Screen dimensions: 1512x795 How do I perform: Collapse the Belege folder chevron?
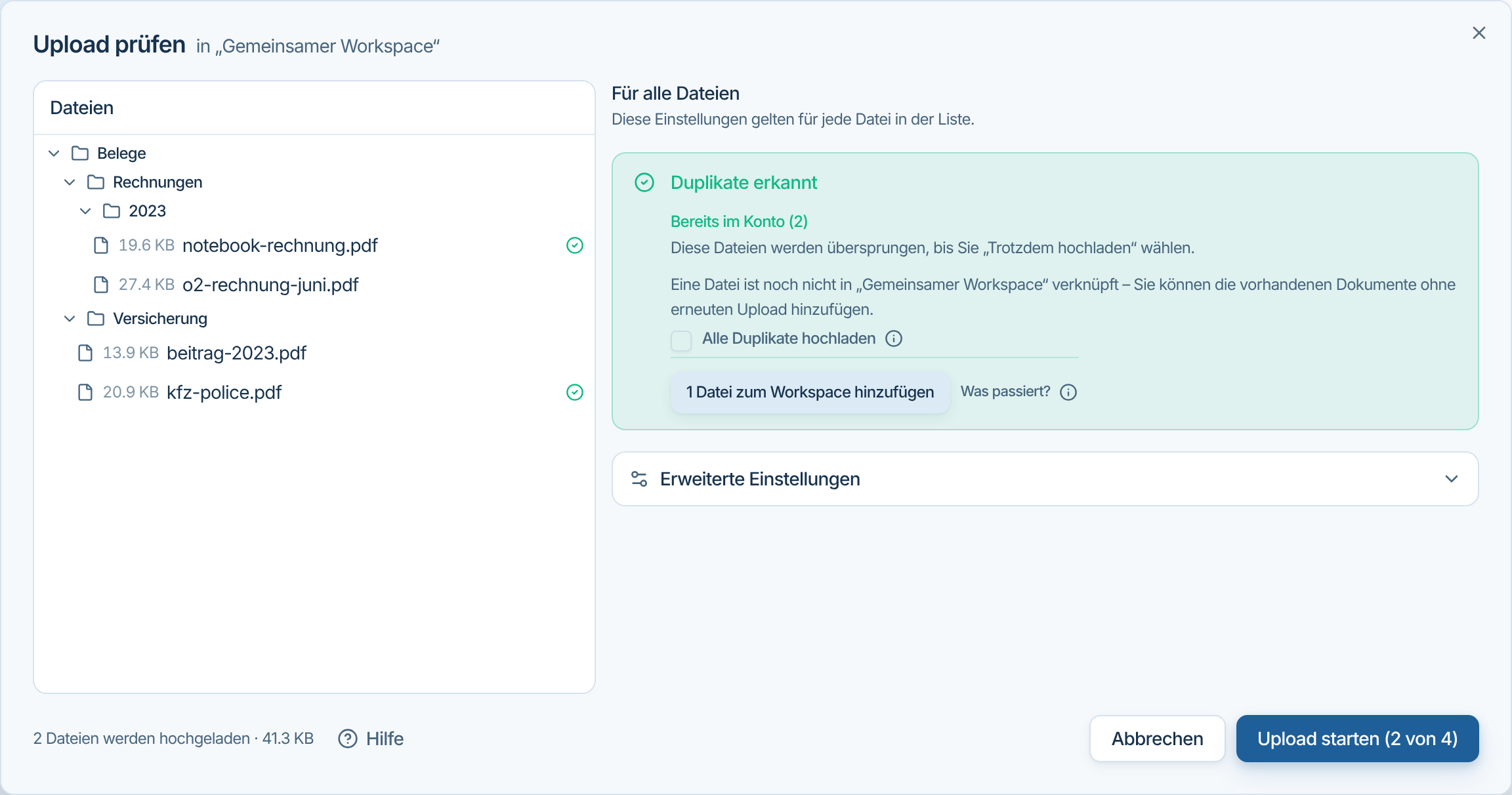tap(54, 153)
